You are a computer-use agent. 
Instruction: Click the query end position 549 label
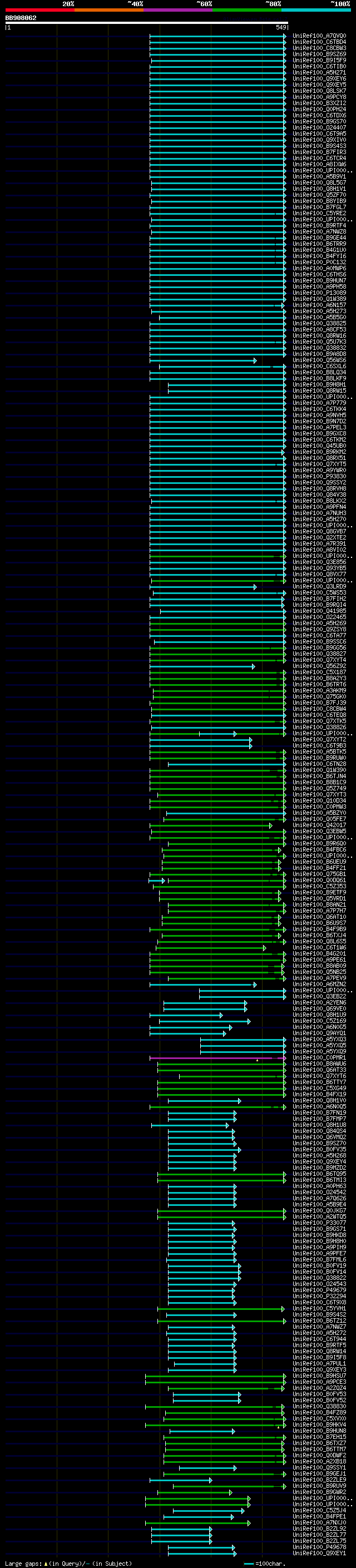click(x=280, y=27)
